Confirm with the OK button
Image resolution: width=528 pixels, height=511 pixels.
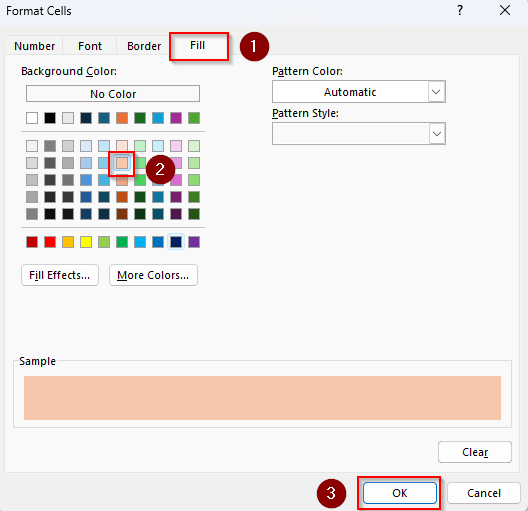pyautogui.click(x=400, y=493)
